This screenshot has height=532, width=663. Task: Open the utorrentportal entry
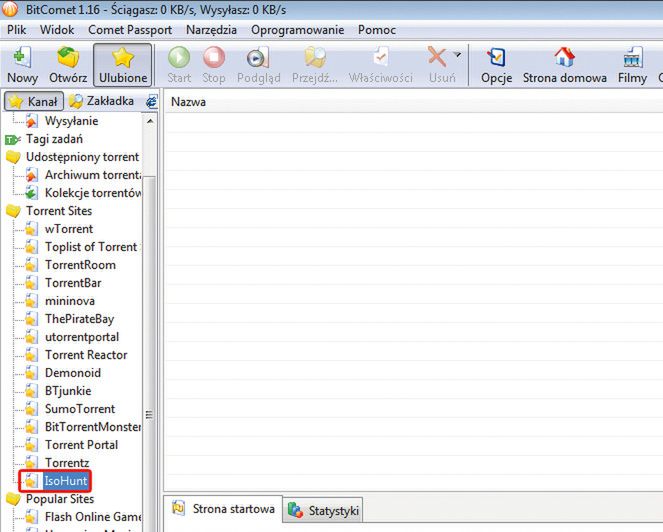coord(82,337)
